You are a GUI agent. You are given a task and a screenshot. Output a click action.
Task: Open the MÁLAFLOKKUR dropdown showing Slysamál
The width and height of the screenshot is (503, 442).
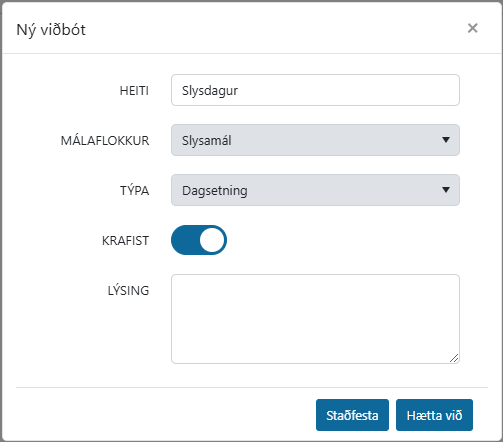click(315, 140)
